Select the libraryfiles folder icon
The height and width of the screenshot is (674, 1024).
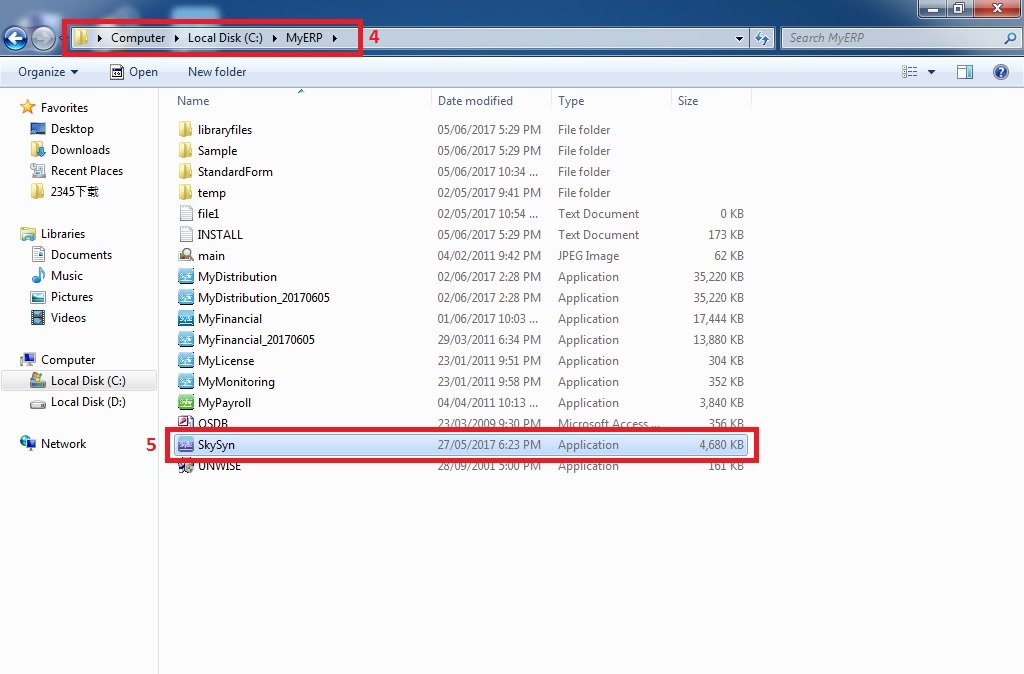point(185,130)
